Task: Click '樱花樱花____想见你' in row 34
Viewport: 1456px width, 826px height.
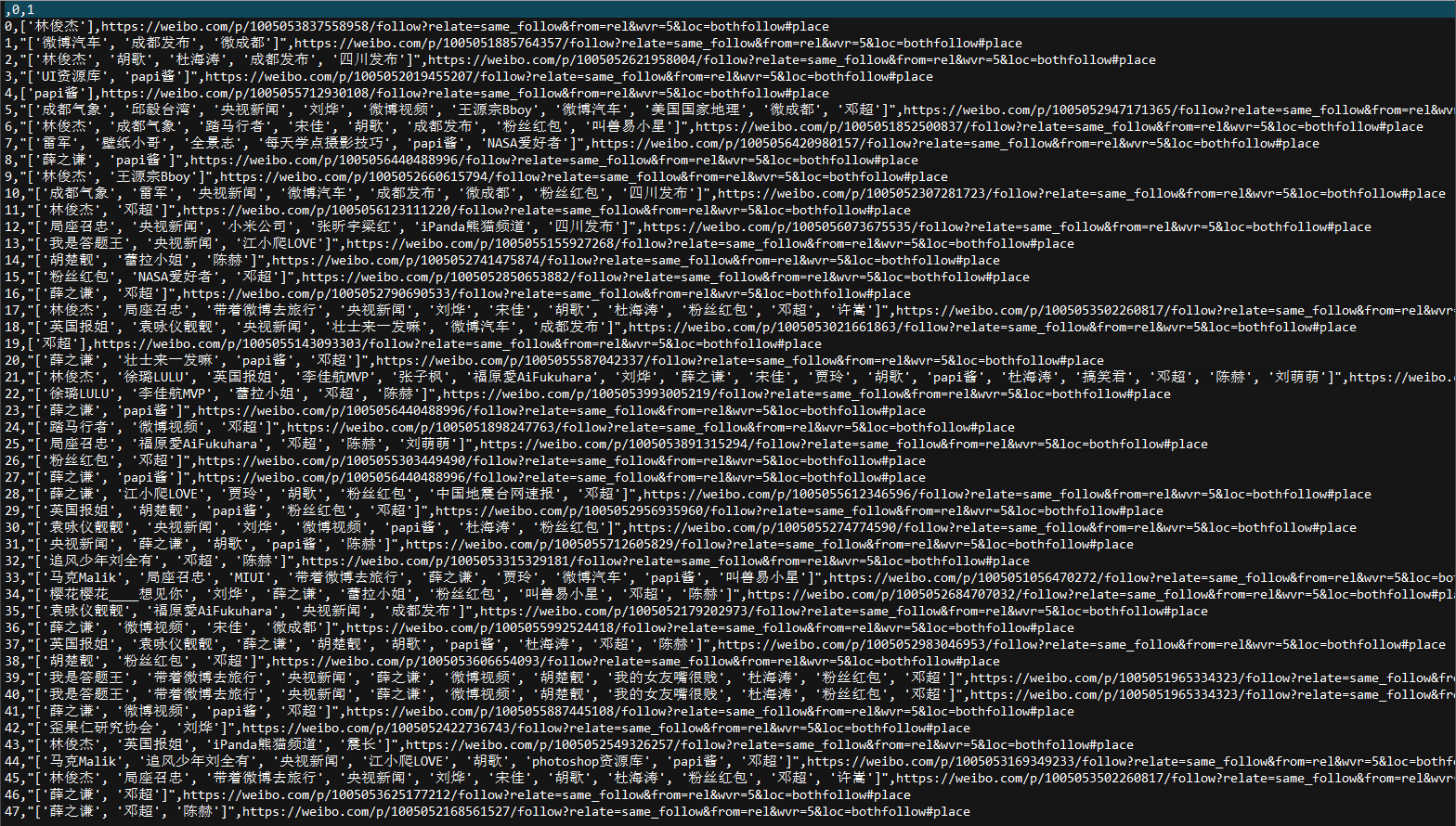Action: (x=116, y=594)
